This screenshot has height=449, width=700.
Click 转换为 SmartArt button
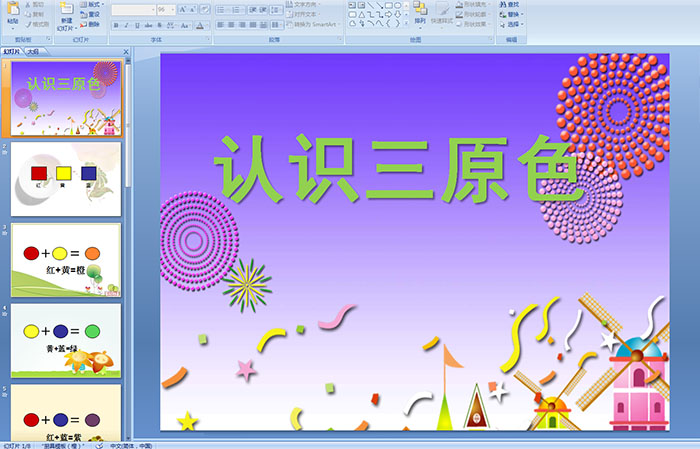click(x=312, y=25)
